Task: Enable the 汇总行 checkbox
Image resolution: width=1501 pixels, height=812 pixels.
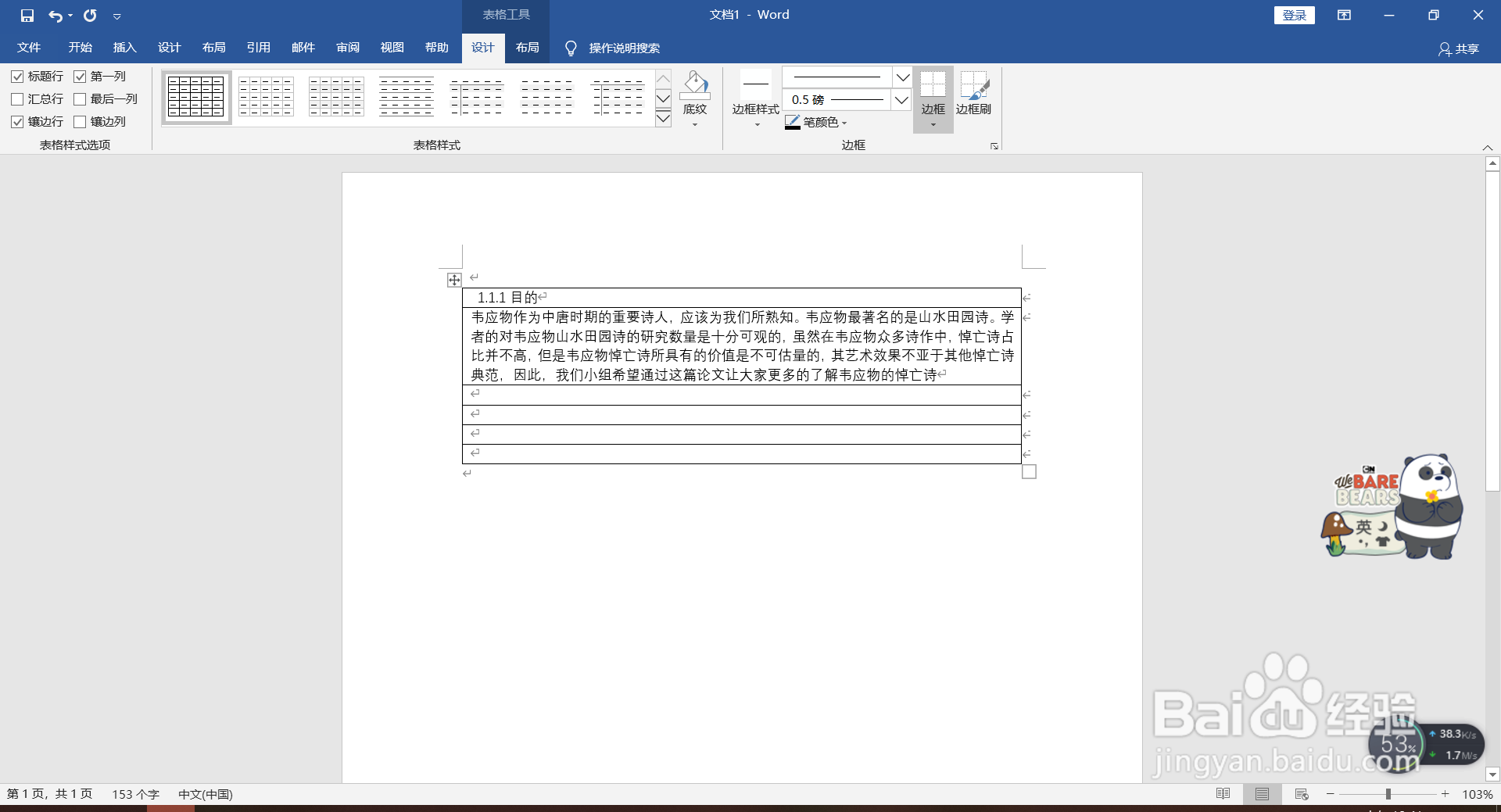Action: coord(17,99)
